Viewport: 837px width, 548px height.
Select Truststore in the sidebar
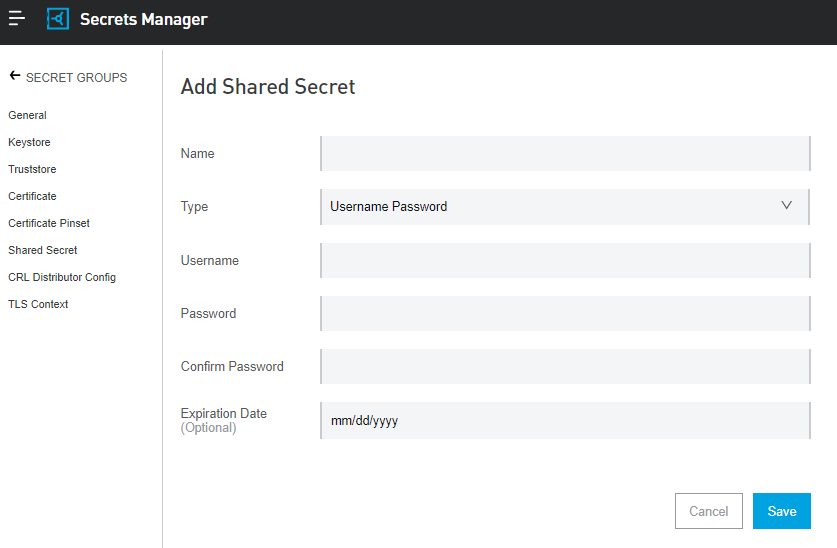pyautogui.click(x=32, y=169)
